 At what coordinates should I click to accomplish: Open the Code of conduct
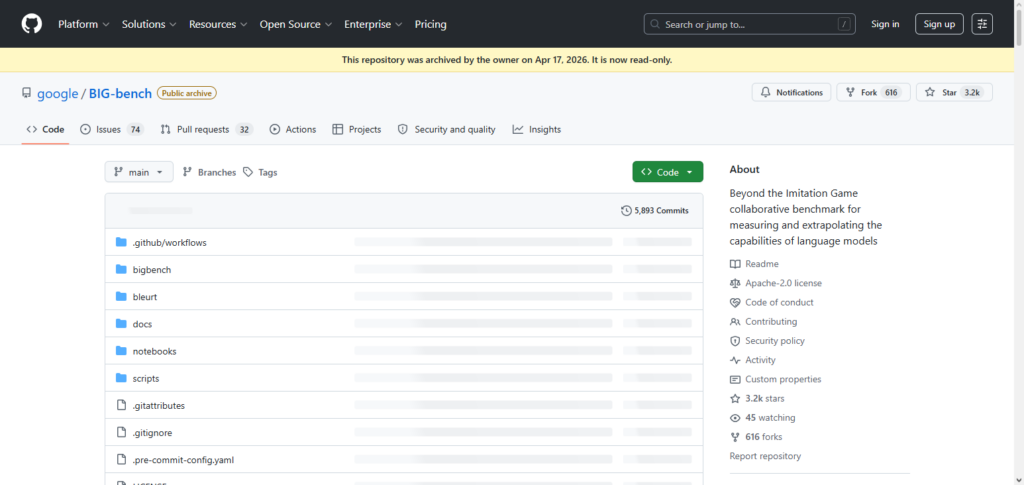(772, 302)
